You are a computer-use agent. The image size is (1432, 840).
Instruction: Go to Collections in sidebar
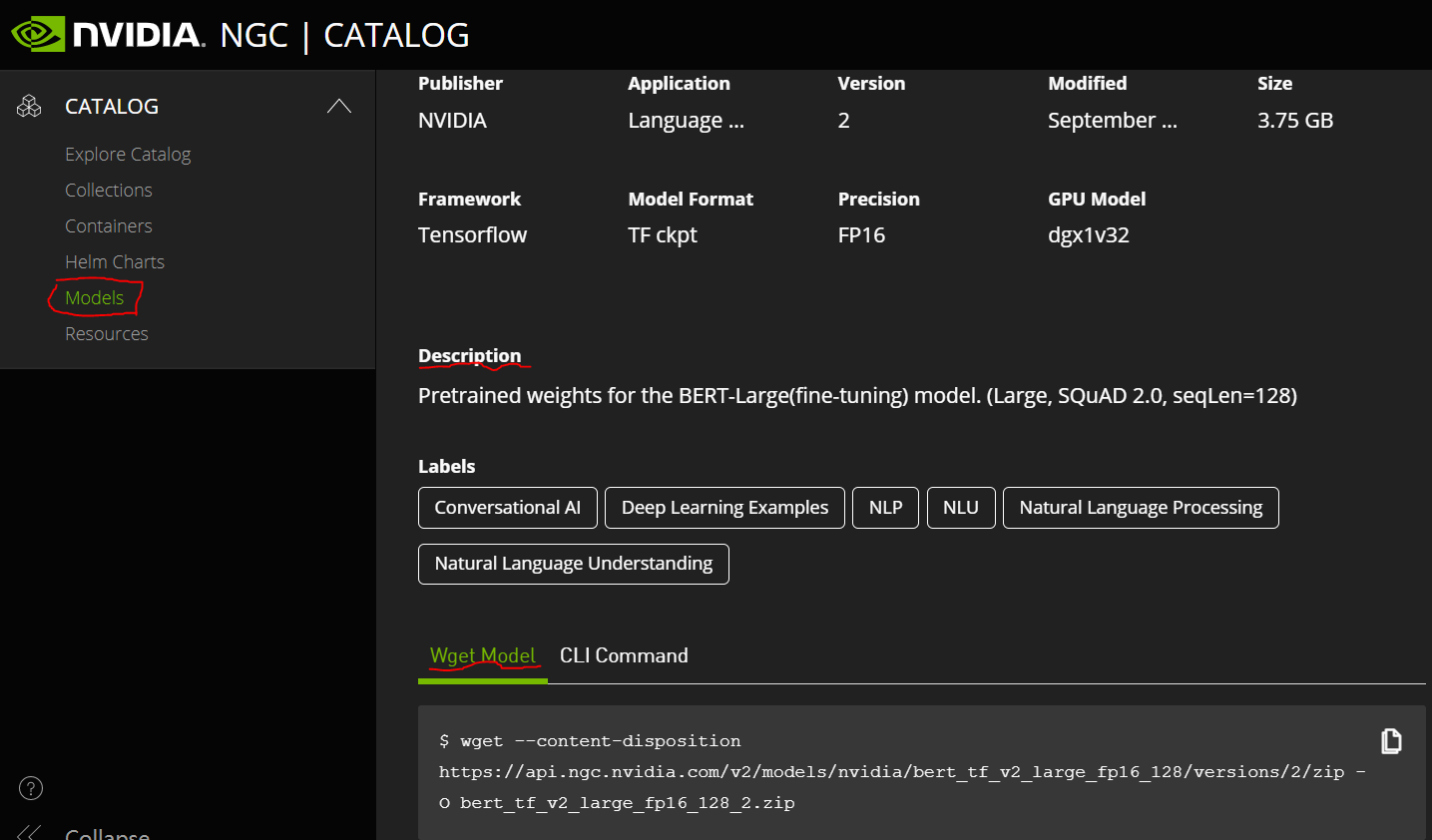pyautogui.click(x=109, y=190)
